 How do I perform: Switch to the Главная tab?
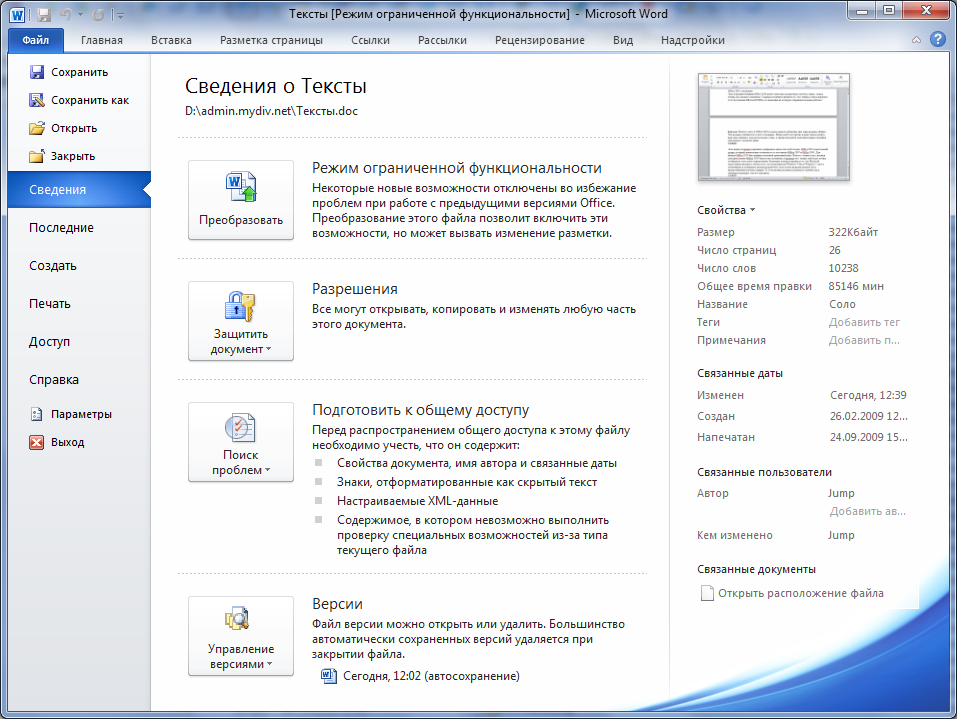102,40
